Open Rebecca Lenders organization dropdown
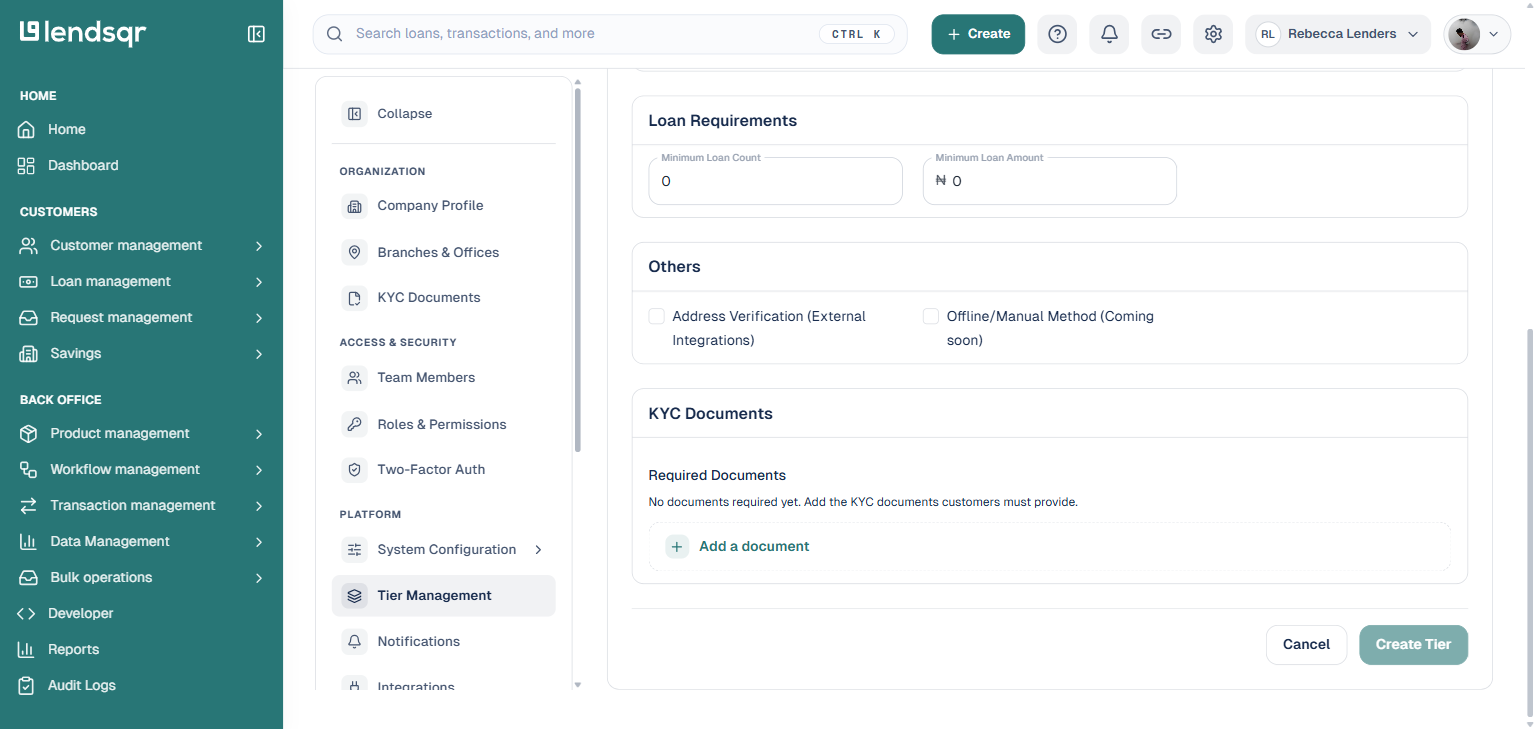1535x730 pixels. coord(1338,34)
